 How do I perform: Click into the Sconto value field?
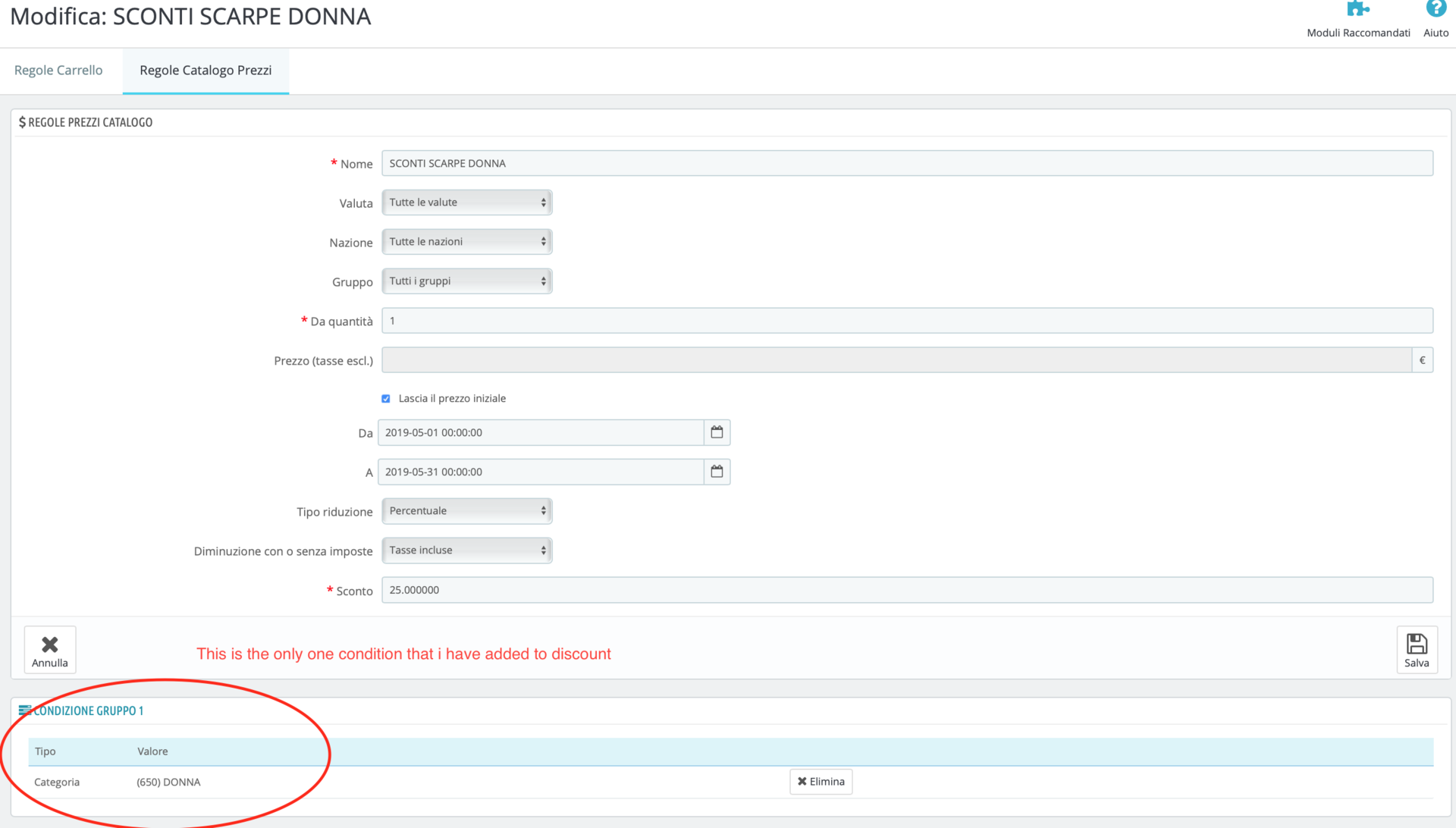coord(906,590)
